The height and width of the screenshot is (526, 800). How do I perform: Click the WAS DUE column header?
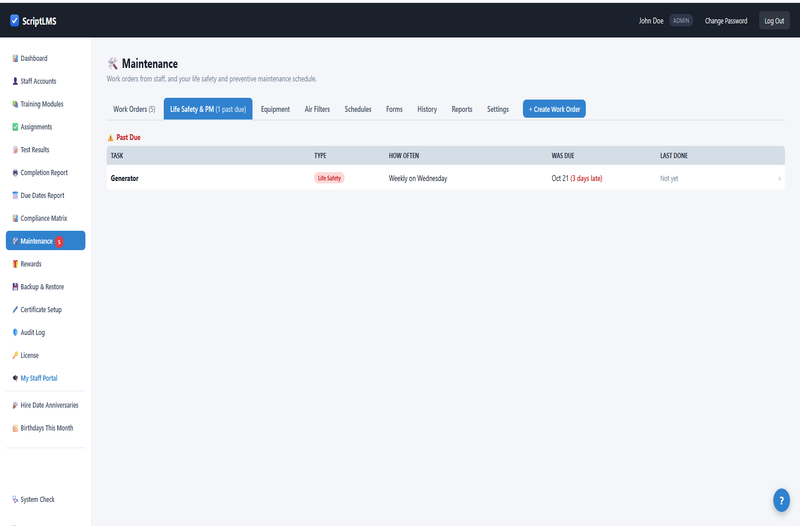coord(563,156)
